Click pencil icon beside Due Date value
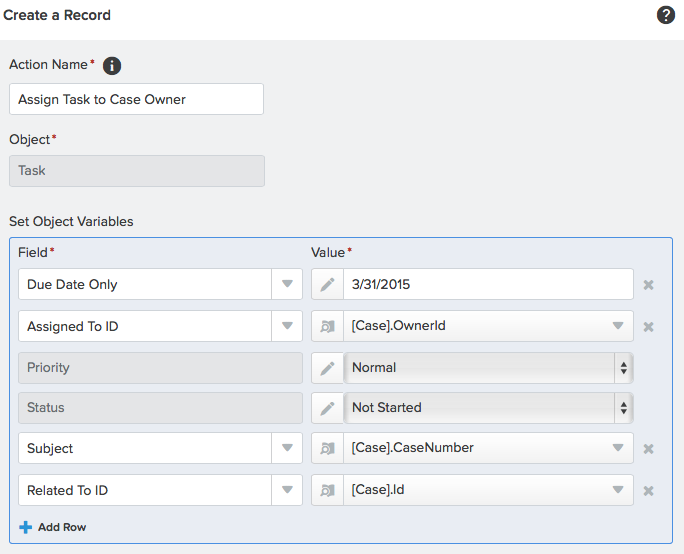Screen dimensions: 684x554 point(328,284)
